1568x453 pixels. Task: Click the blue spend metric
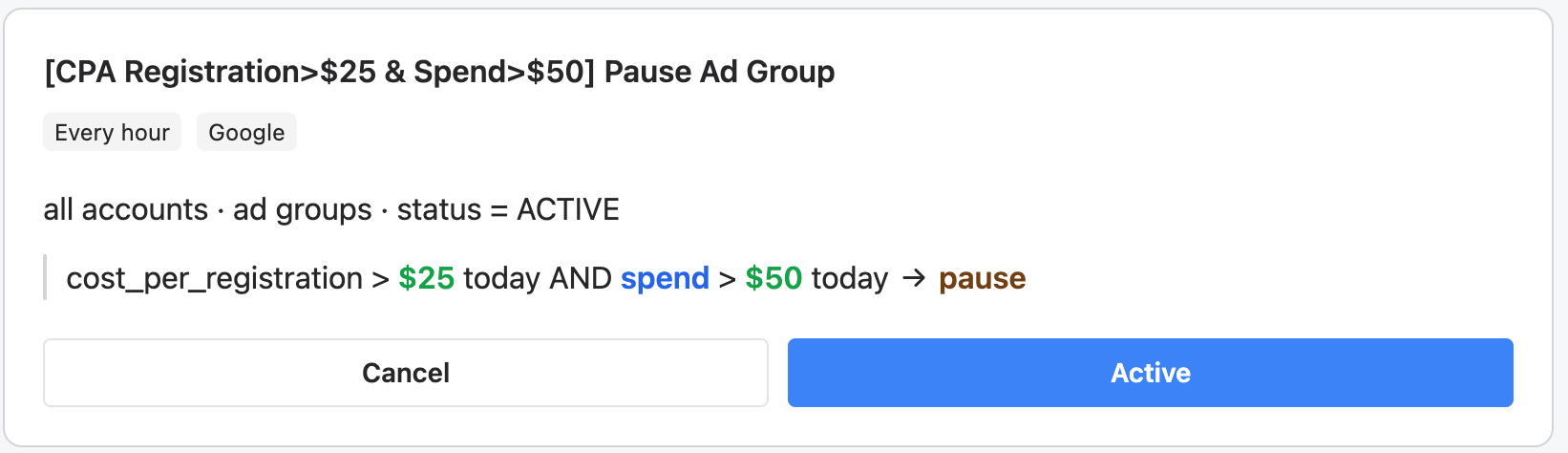coord(665,278)
